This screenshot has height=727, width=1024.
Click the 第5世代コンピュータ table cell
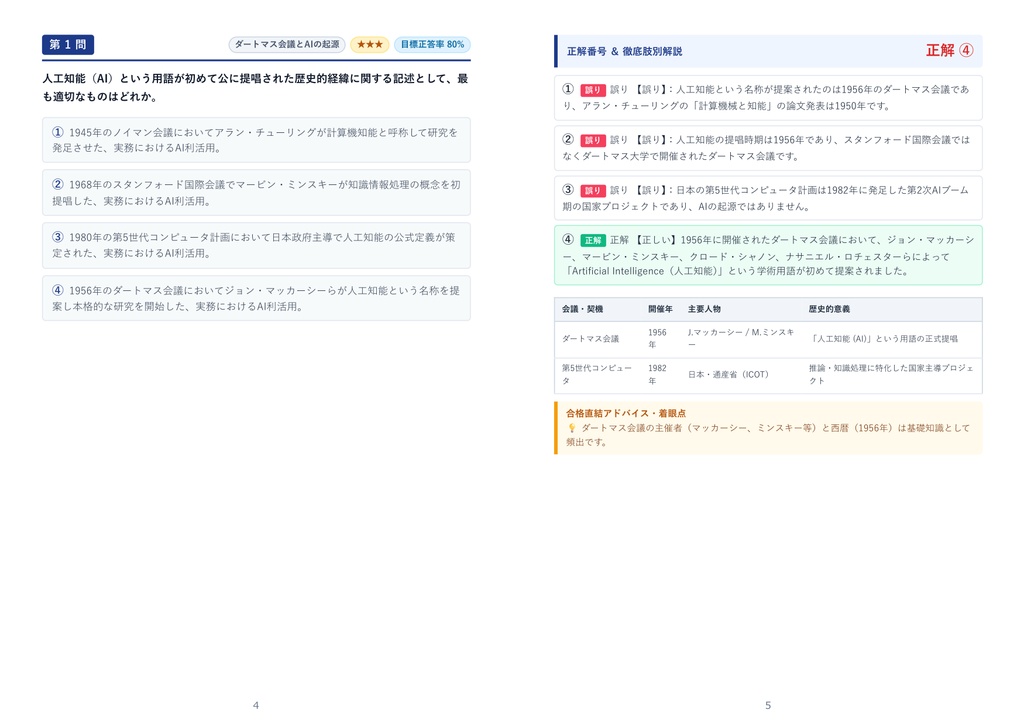click(597, 374)
